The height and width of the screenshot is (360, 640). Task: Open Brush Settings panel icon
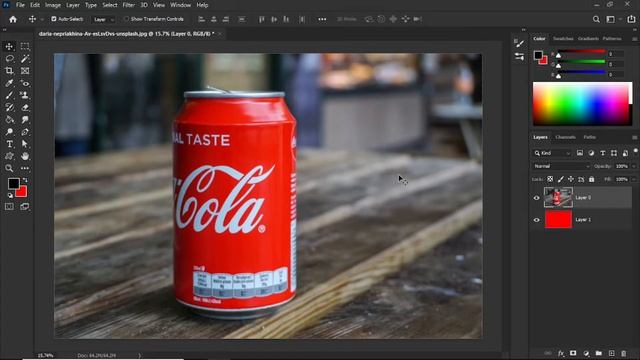[519, 43]
